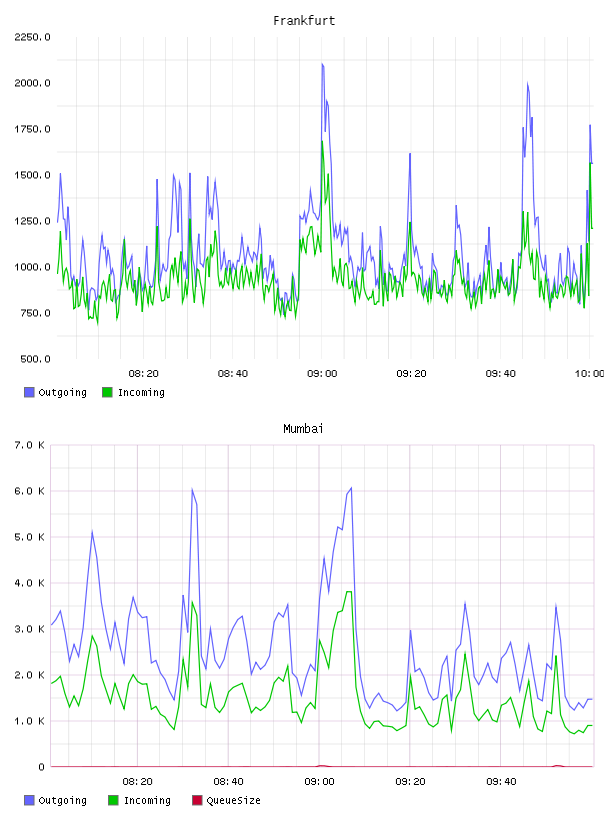
Task: Click the green Incoming swatch in Frankfurt legend
Action: tap(107, 392)
